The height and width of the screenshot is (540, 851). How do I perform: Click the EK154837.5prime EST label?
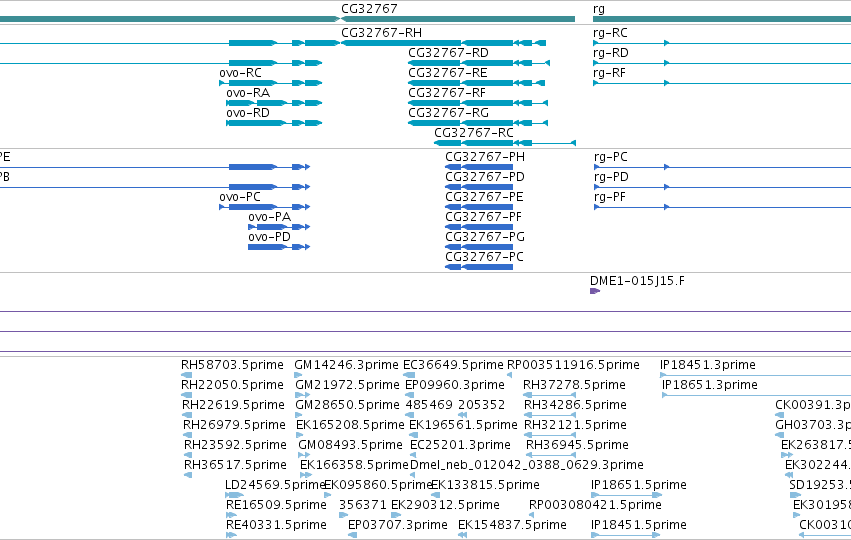[x=512, y=525]
